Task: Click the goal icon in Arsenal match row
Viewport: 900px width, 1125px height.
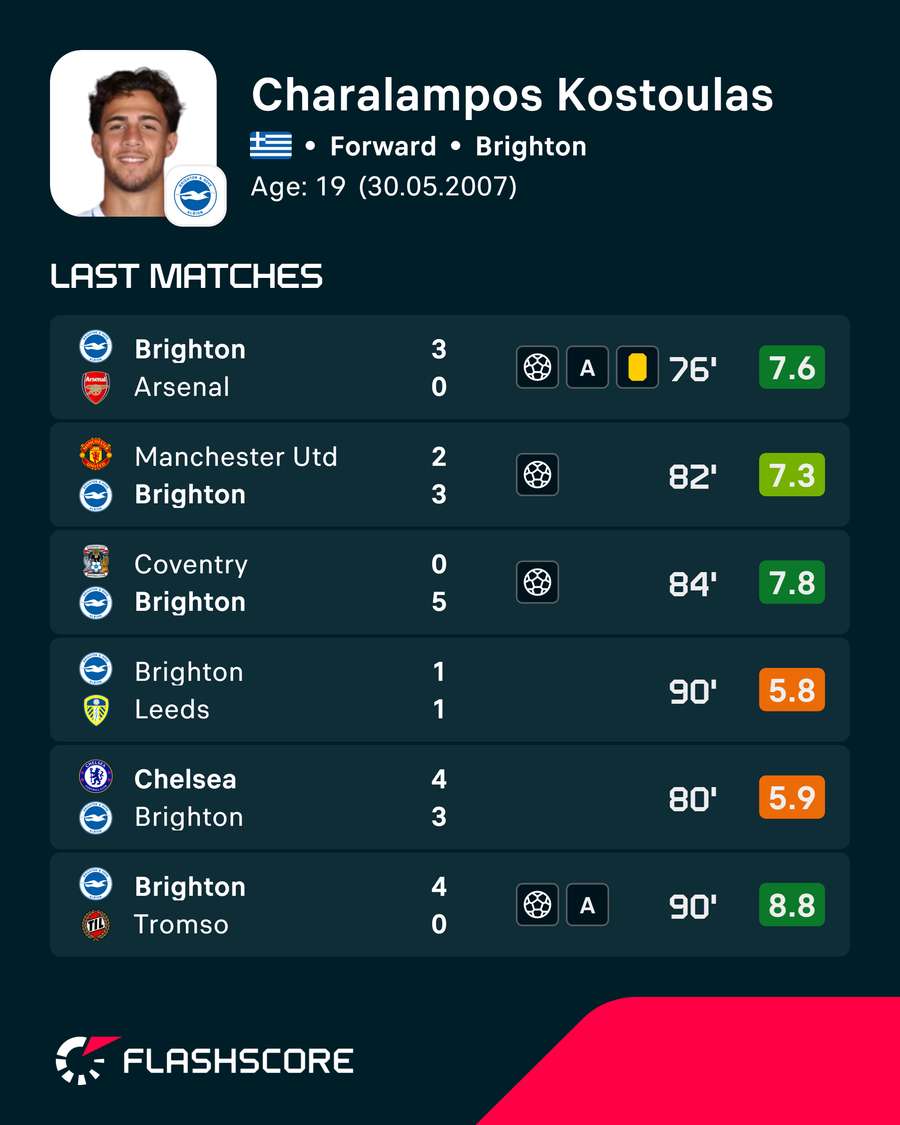Action: tap(537, 367)
